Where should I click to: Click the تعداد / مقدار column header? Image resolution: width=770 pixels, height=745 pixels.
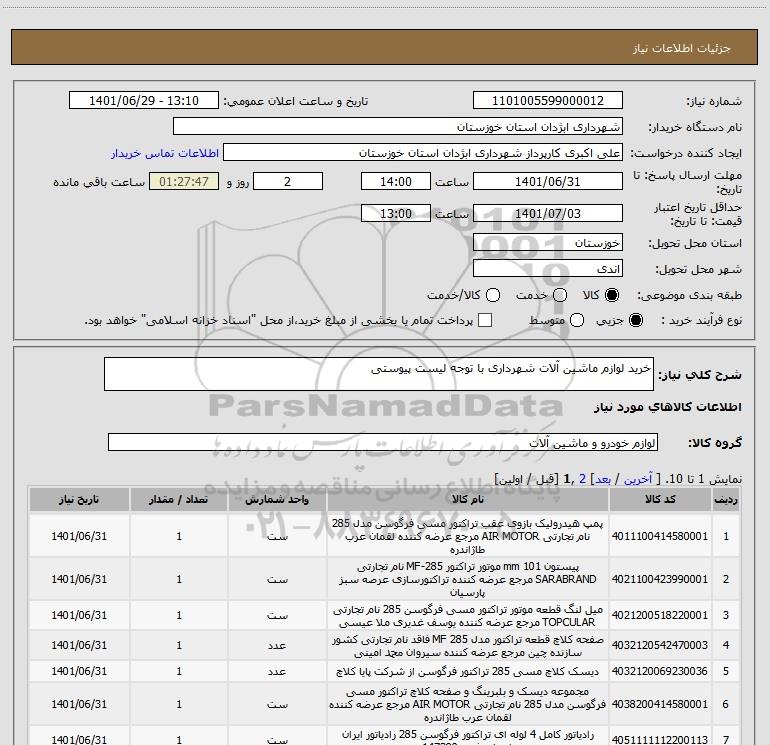(x=179, y=499)
